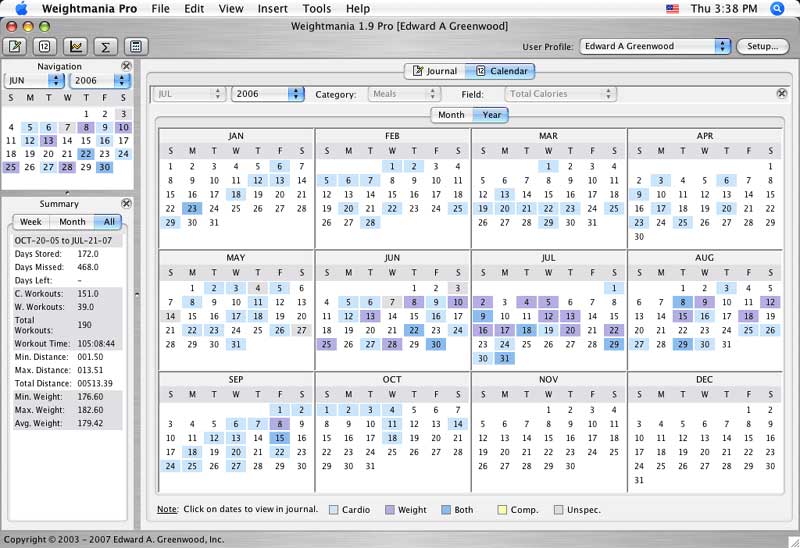Click the Setup... button
Image resolution: width=800 pixels, height=548 pixels.
click(762, 46)
